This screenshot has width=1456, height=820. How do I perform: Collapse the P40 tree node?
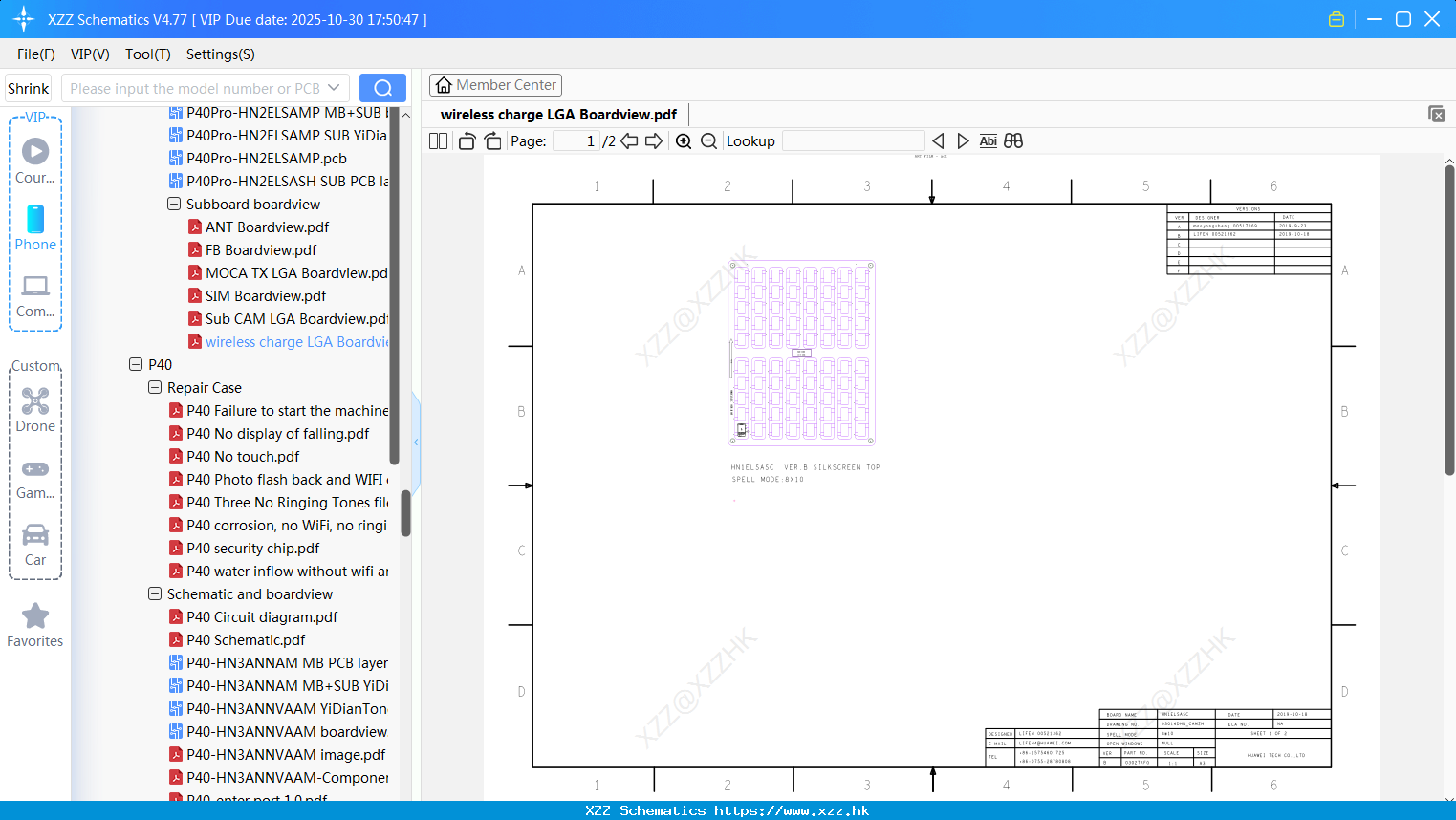136,364
